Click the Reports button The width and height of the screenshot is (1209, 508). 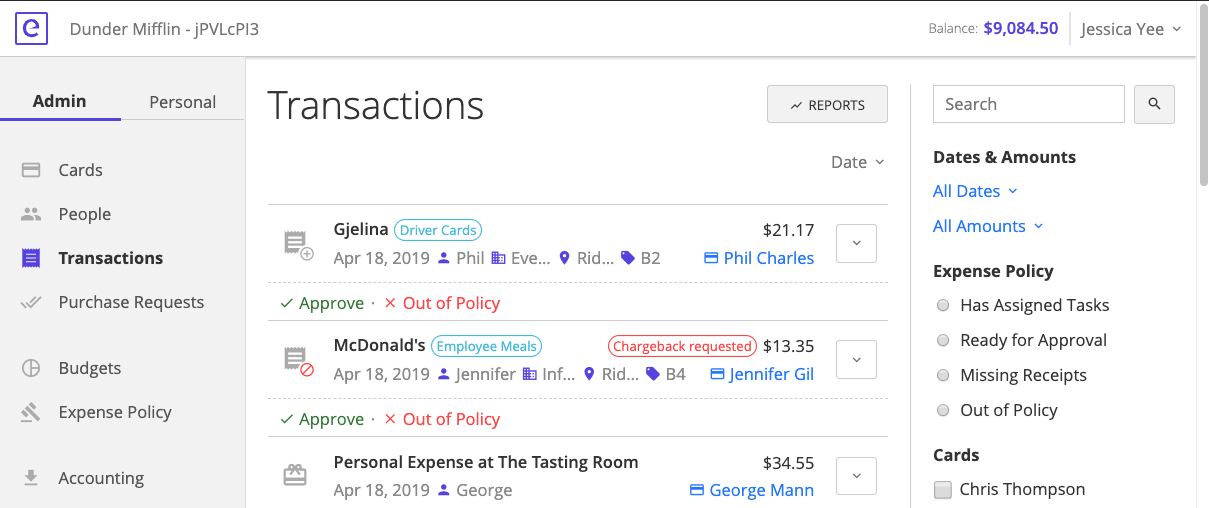[x=827, y=105]
